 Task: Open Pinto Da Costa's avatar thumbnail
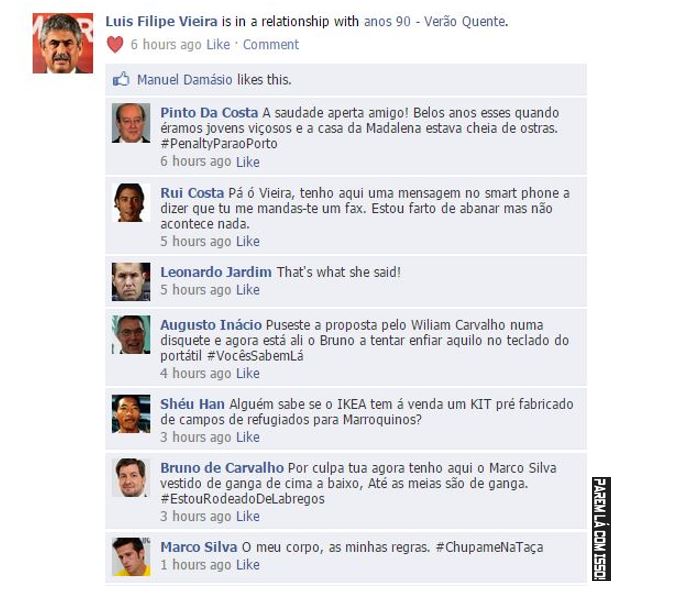(x=131, y=123)
